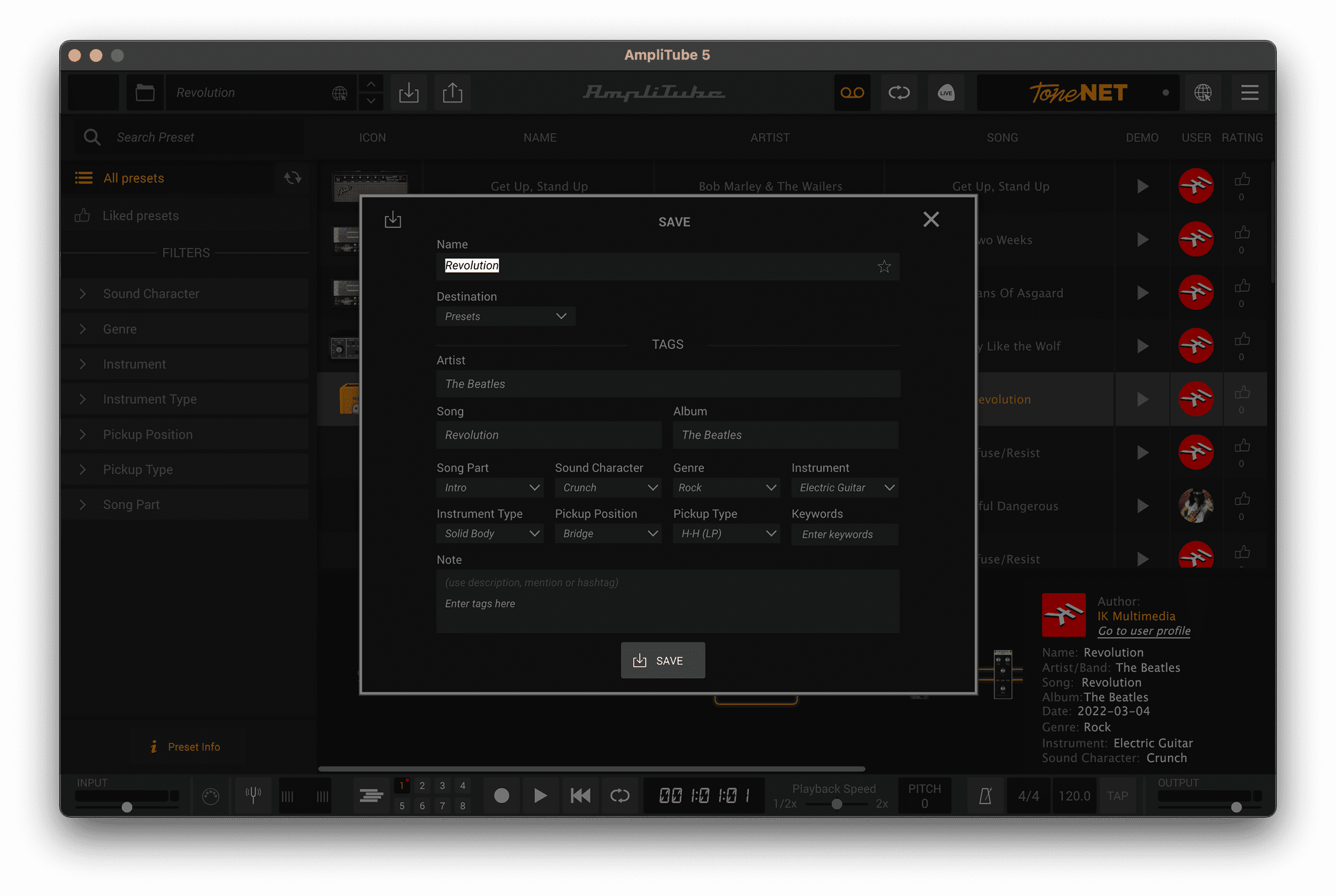
Task: Open the metronome icon
Action: pyautogui.click(x=985, y=795)
